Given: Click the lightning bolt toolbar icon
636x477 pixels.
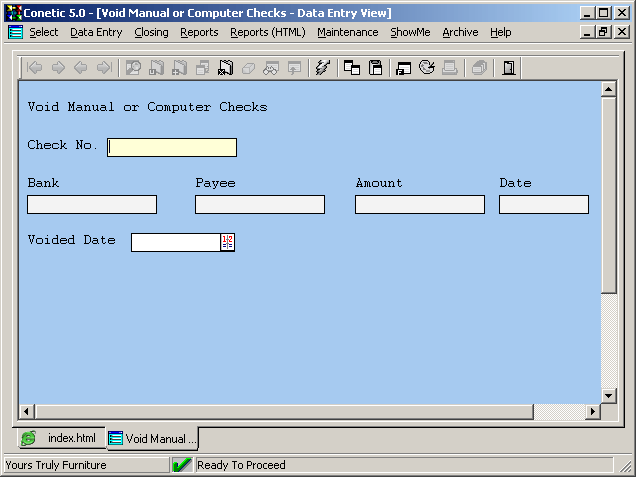Looking at the screenshot, I should pos(321,68).
